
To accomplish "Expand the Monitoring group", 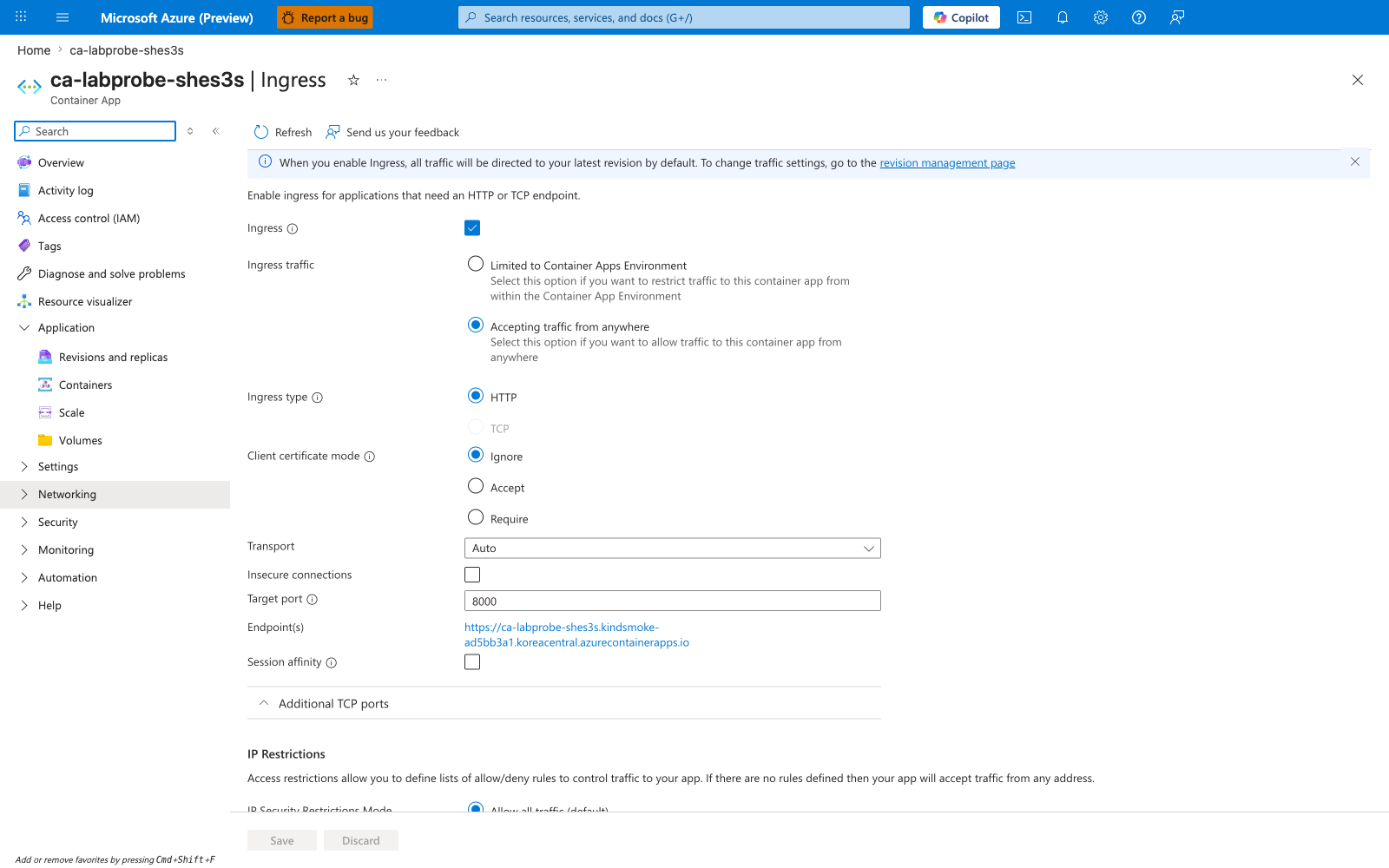I will (x=24, y=549).
